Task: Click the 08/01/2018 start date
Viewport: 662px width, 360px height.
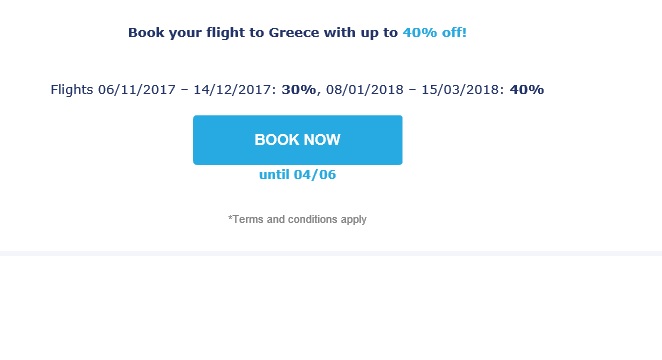Action: pyautogui.click(x=365, y=89)
